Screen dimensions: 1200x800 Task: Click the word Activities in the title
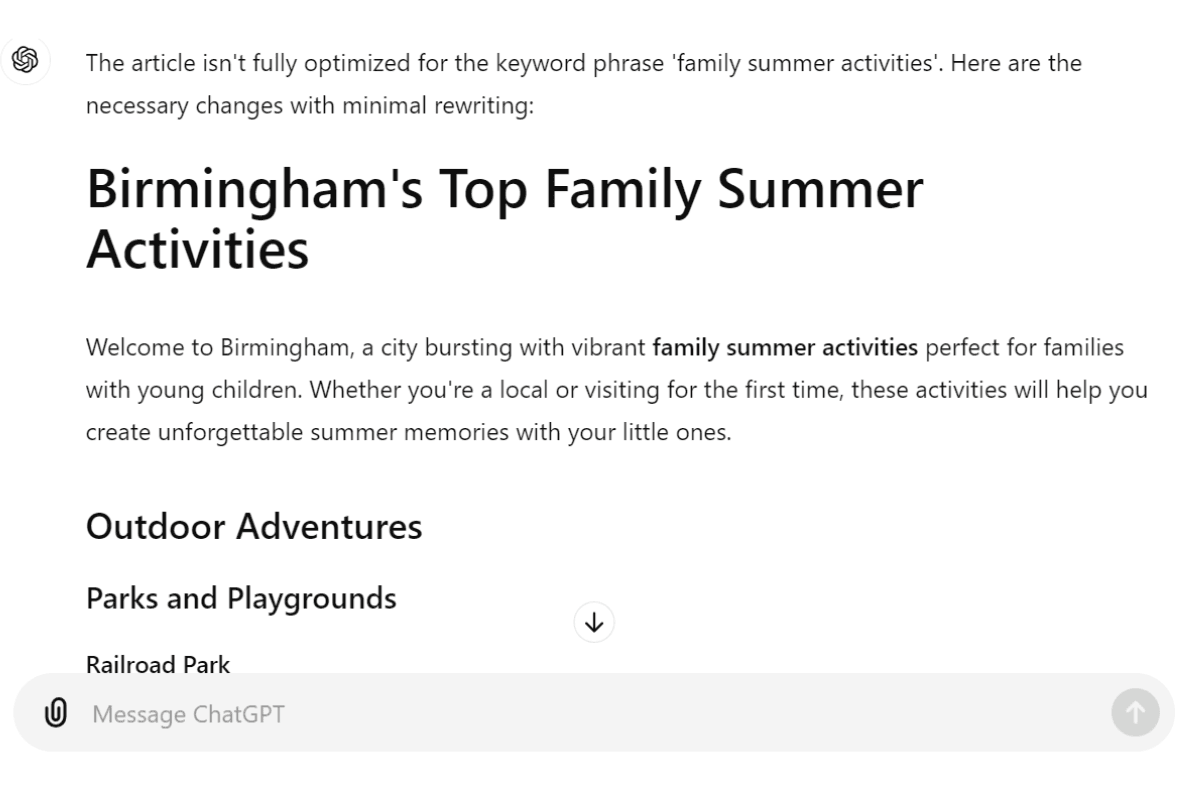tap(197, 250)
